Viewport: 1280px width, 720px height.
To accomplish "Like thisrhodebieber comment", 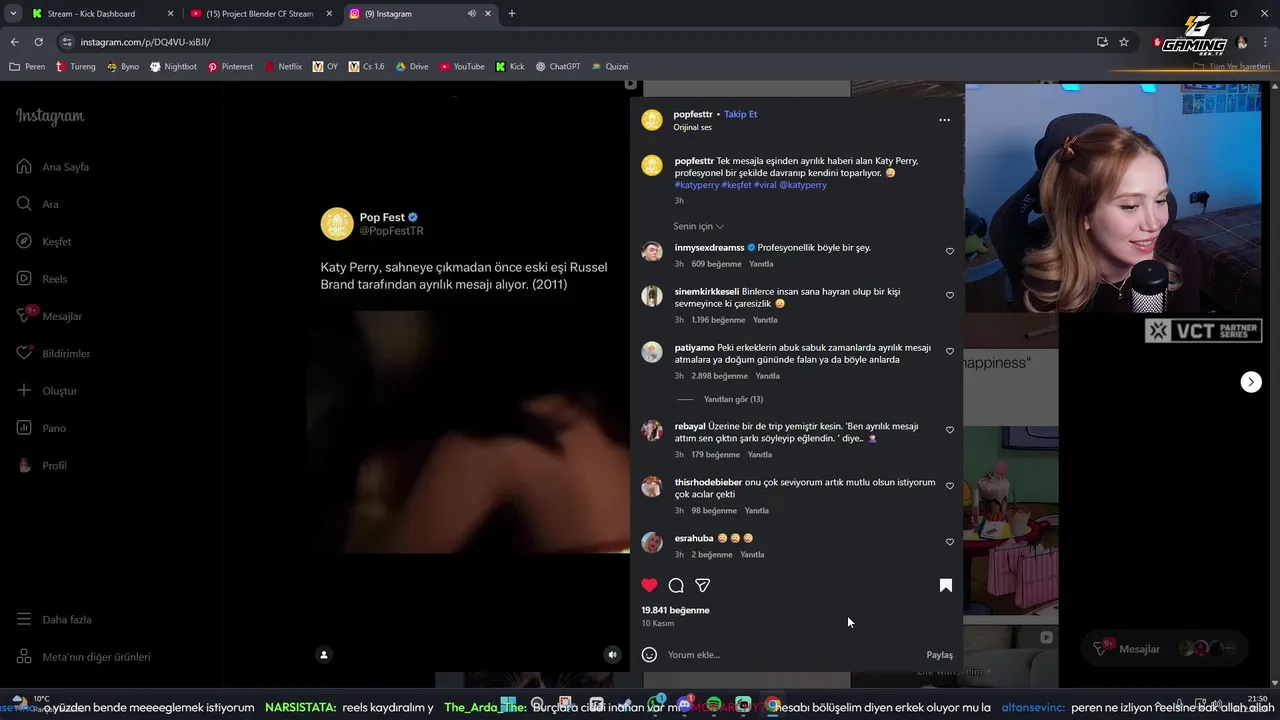I will tap(950, 486).
